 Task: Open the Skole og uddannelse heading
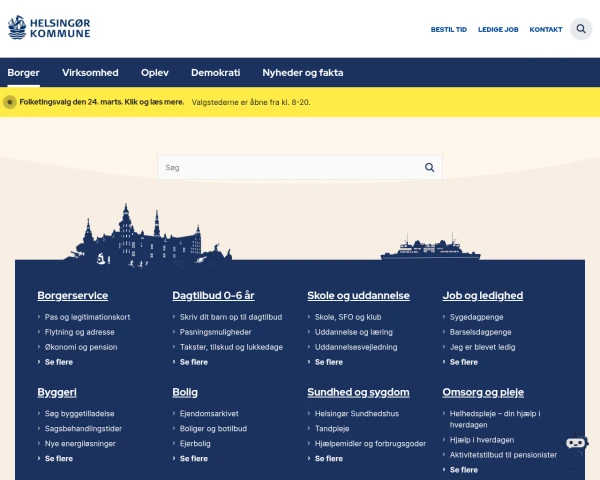pos(359,296)
